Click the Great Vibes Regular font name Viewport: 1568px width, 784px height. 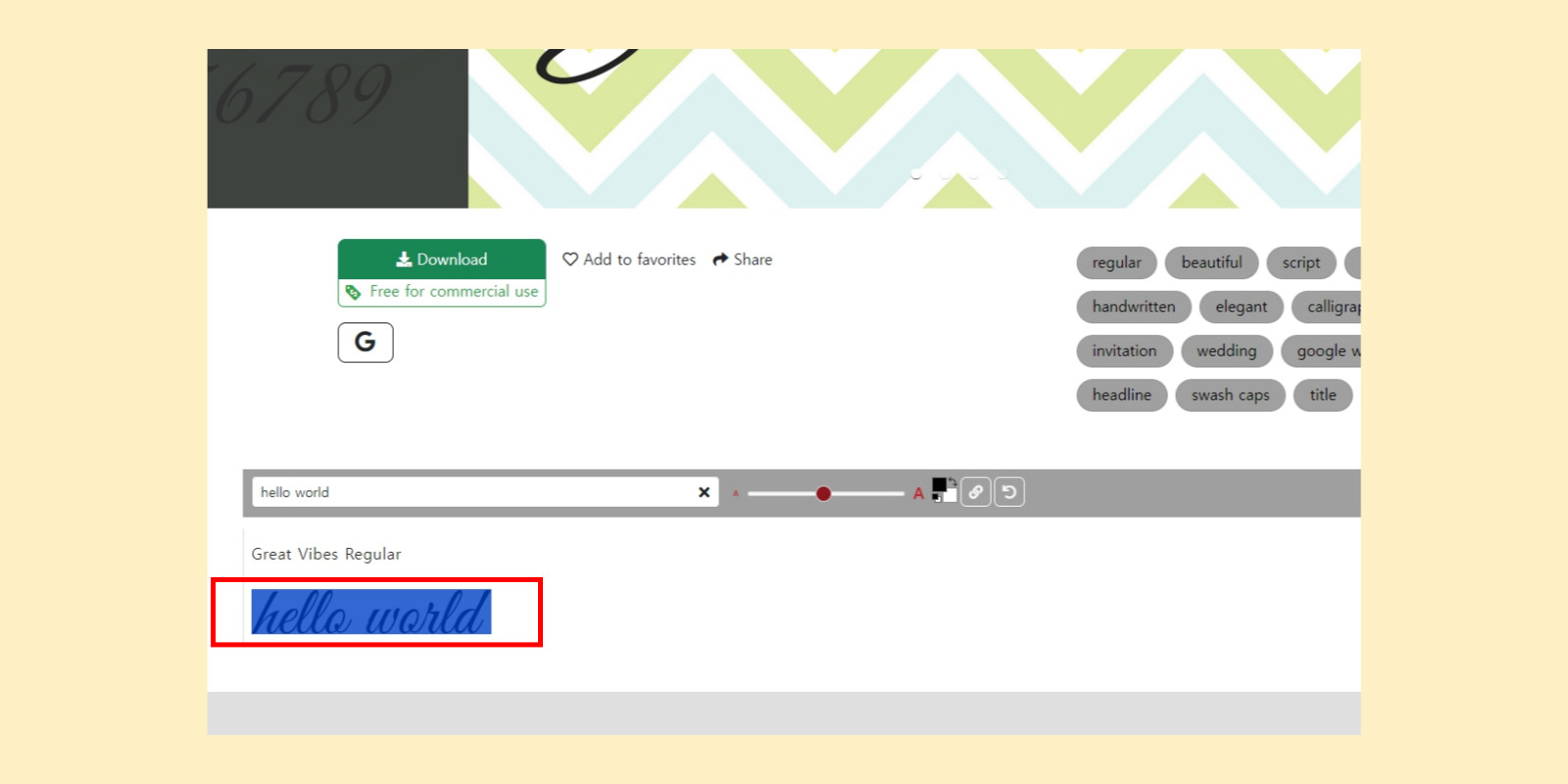(x=326, y=554)
